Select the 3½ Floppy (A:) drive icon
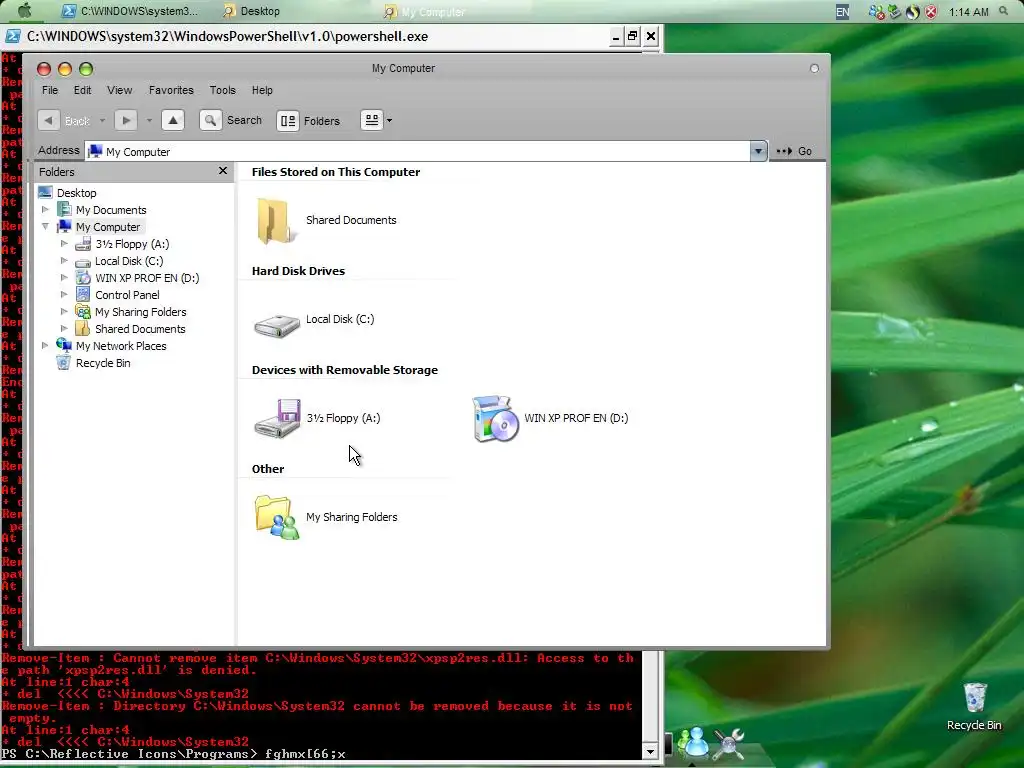This screenshot has width=1024, height=768. 278,418
